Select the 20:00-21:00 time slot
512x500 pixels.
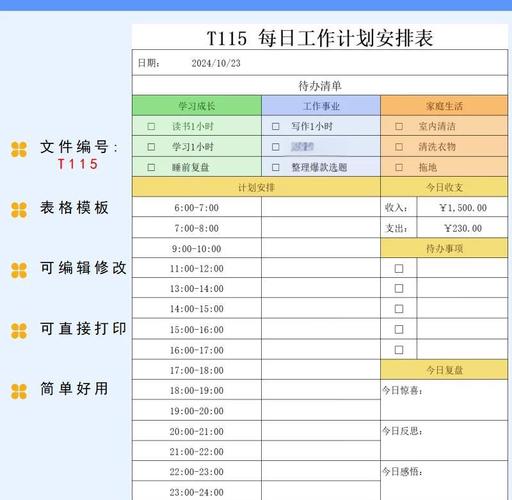tap(197, 431)
